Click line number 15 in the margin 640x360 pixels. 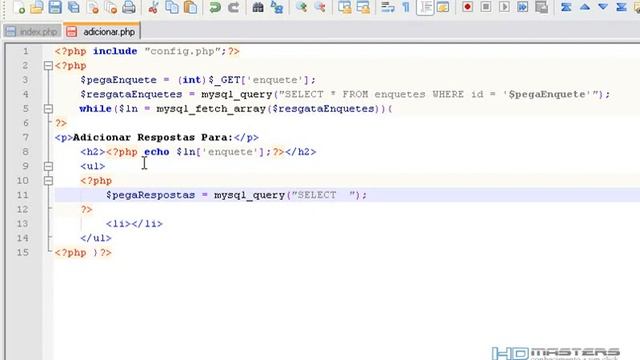(22, 252)
